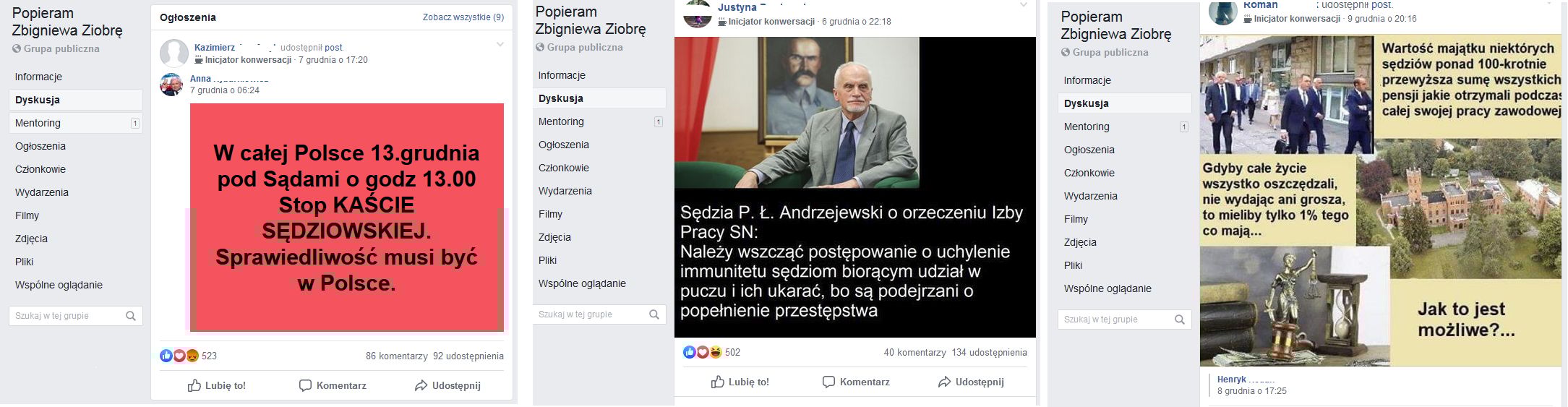Open the red Stop KAŚCIE SĘDZIOWSKIEJ image

click(347, 218)
